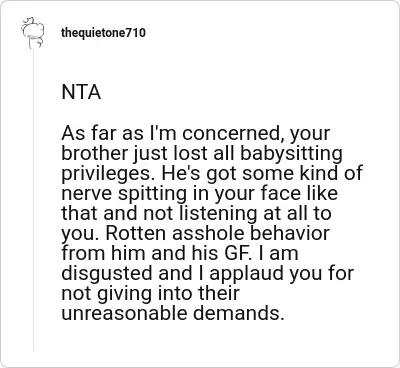Screen dimensions: 400x368
Task: Click the word "babysitting" in the comment
Action: click(291, 154)
